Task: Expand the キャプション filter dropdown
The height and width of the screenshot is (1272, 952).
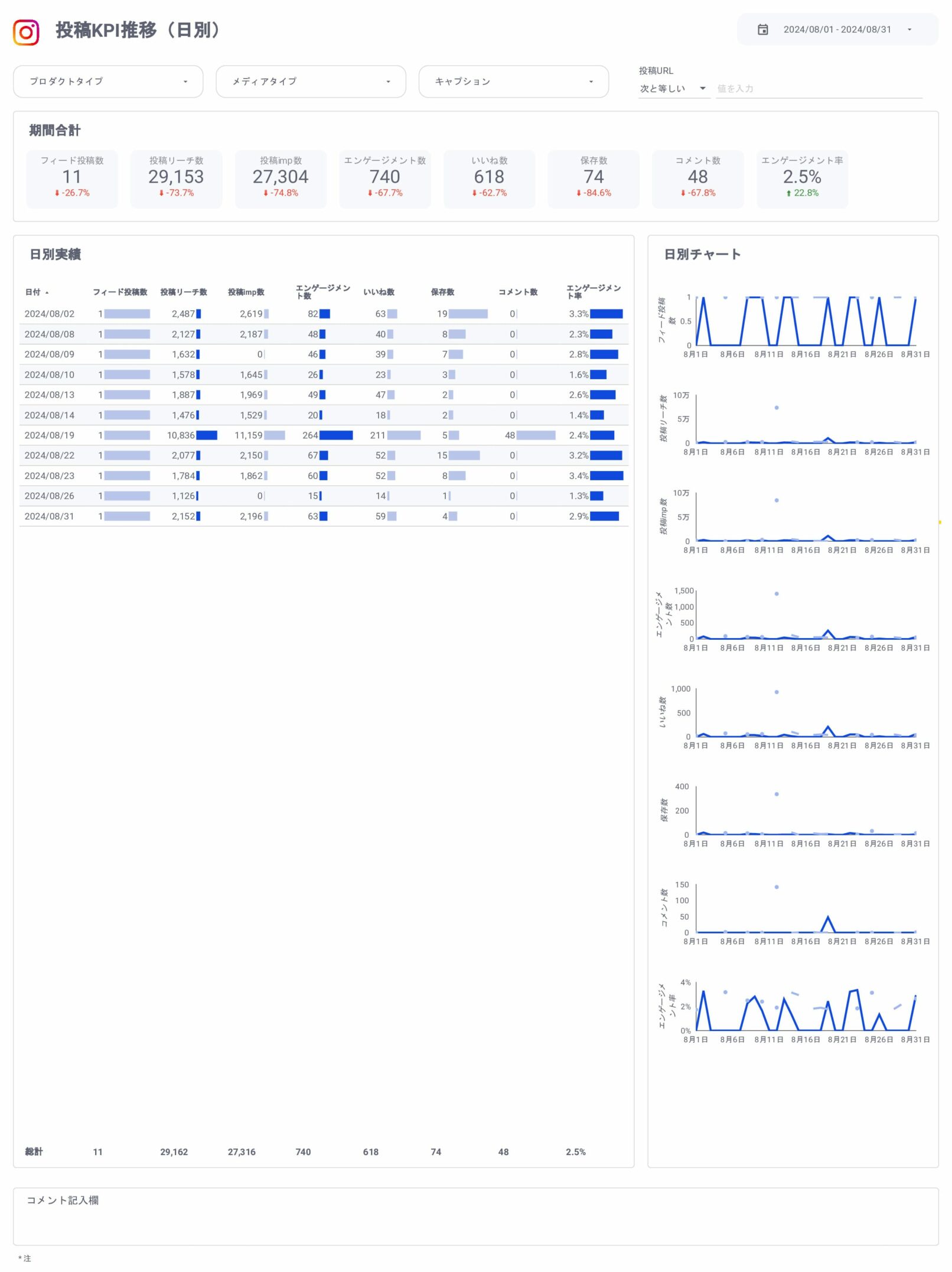Action: coord(513,82)
